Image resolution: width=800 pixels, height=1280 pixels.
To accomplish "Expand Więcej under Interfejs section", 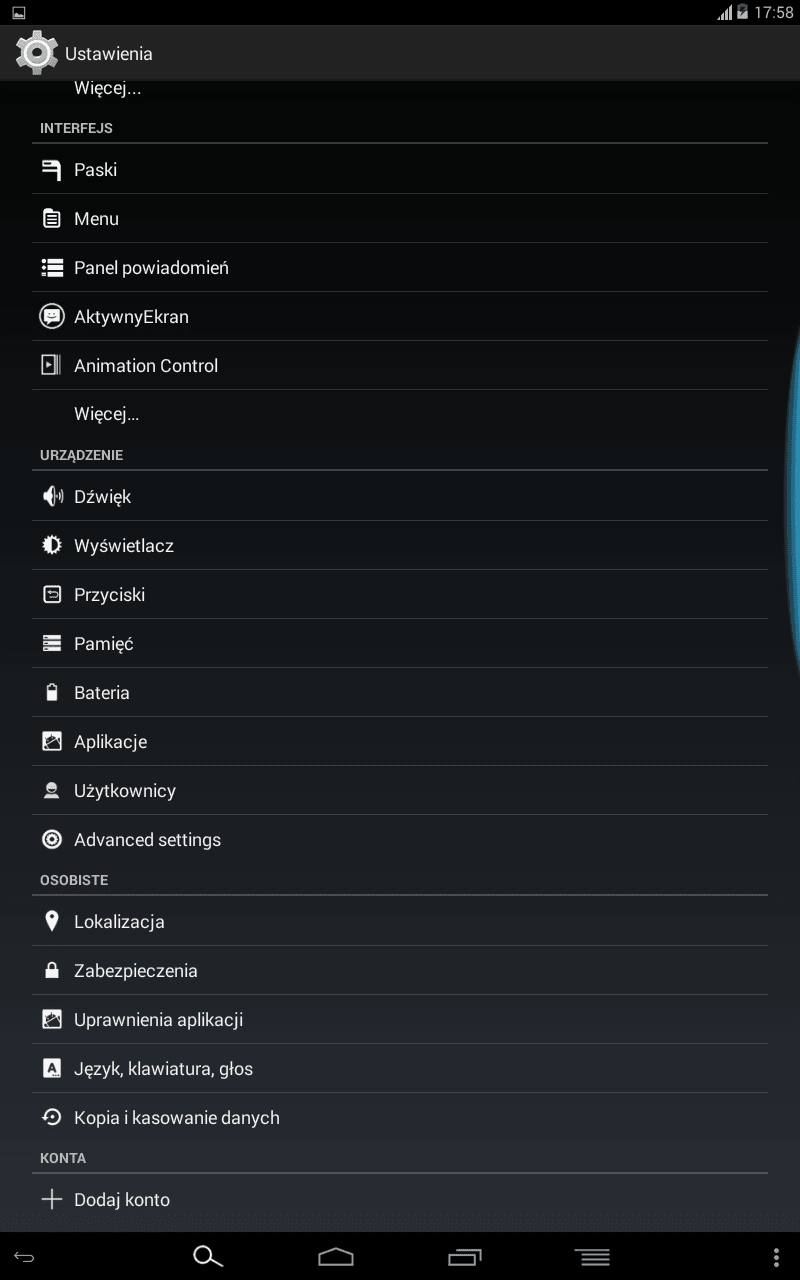I will coord(106,414).
